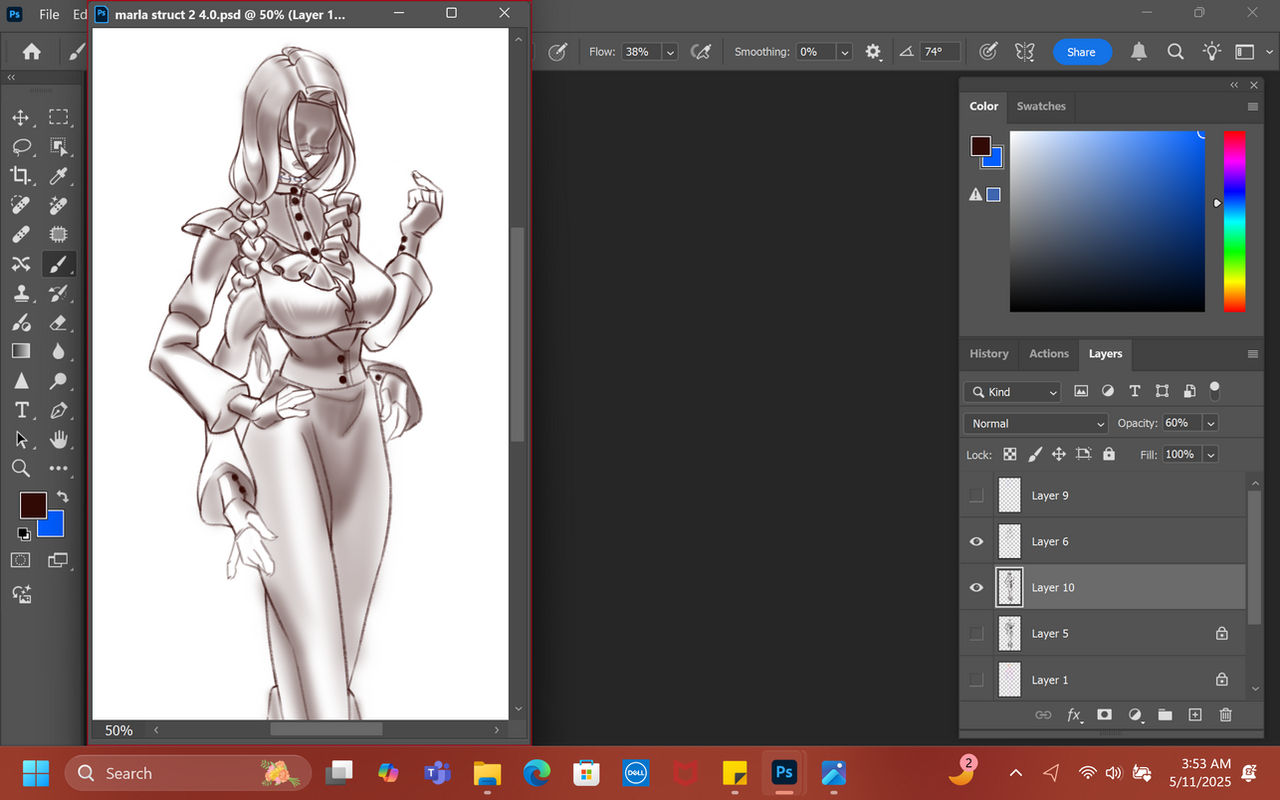Image resolution: width=1280 pixels, height=800 pixels.
Task: Create a new layer
Action: coord(1195,715)
